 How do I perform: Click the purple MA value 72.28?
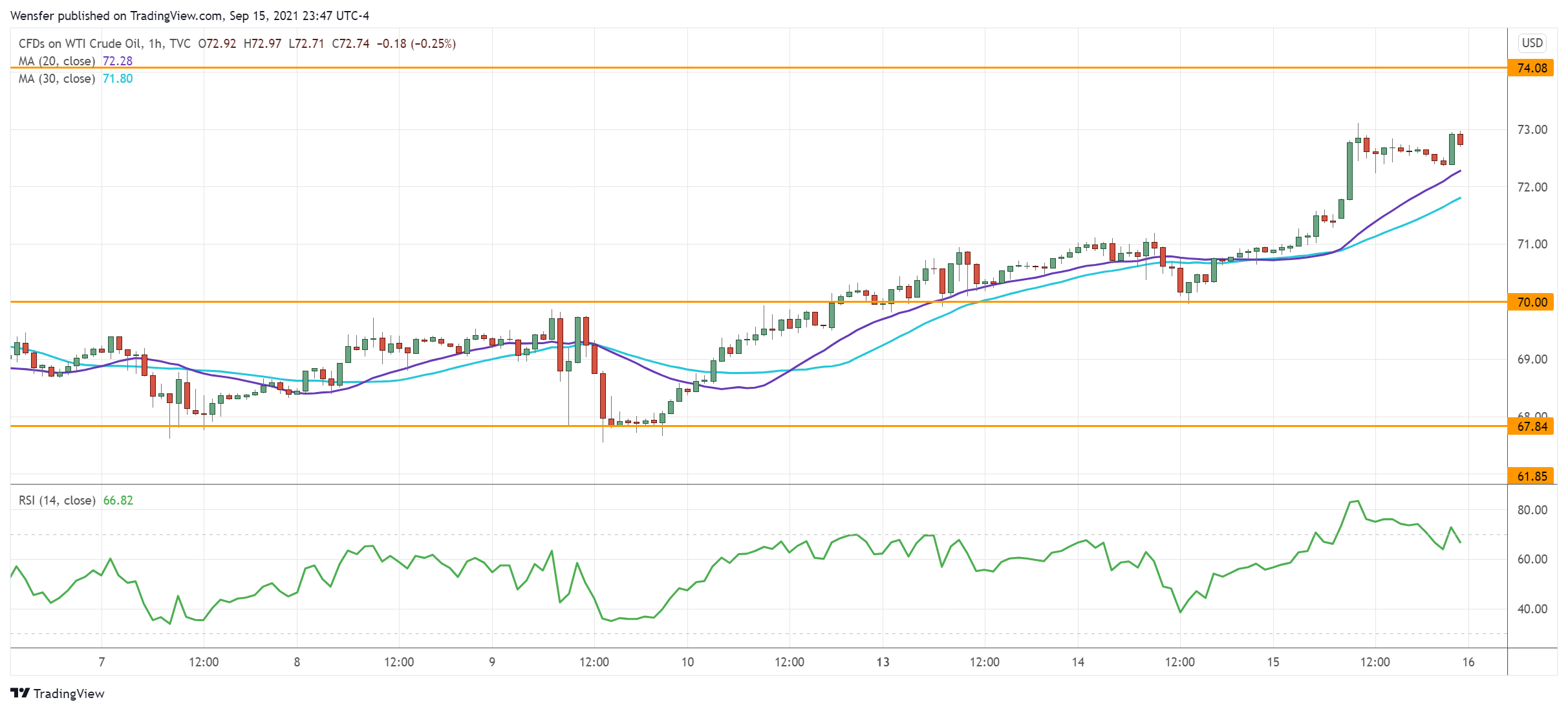point(118,61)
